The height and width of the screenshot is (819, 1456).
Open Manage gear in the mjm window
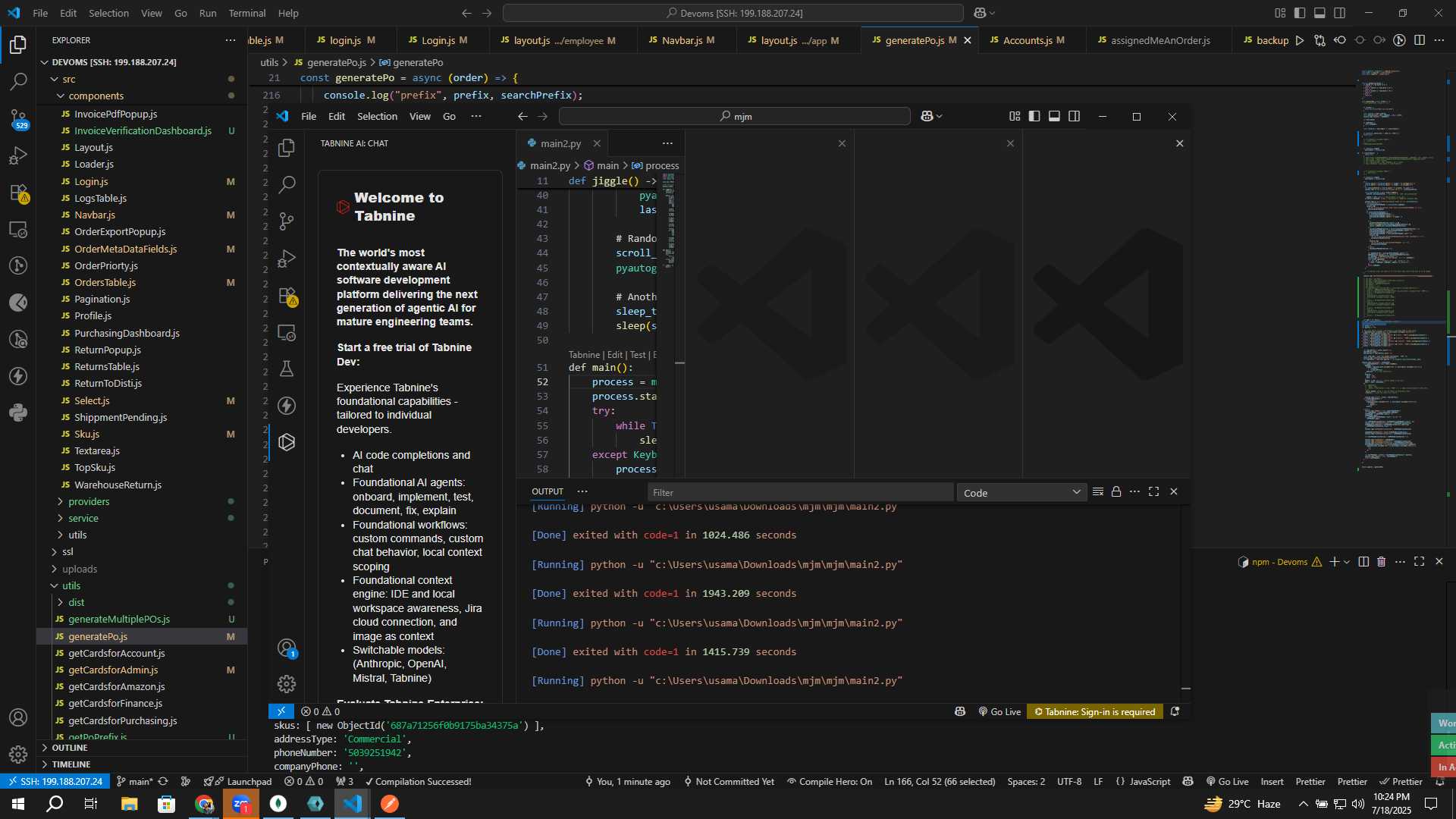(x=287, y=684)
